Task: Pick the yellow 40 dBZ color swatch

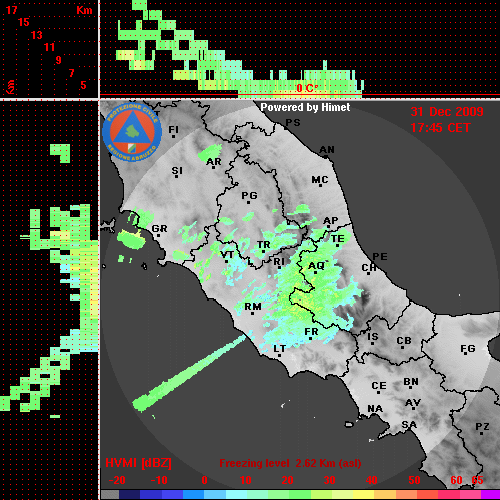Action: [363, 495]
